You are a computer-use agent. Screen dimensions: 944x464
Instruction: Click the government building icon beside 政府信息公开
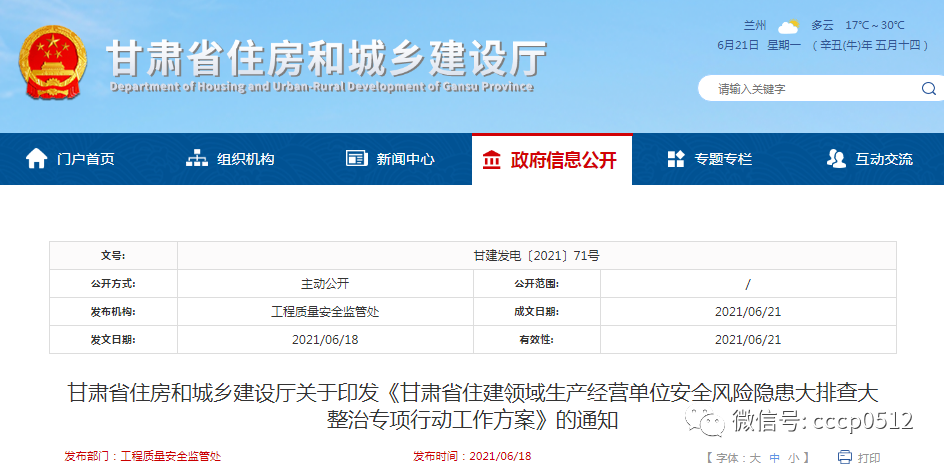click(492, 159)
